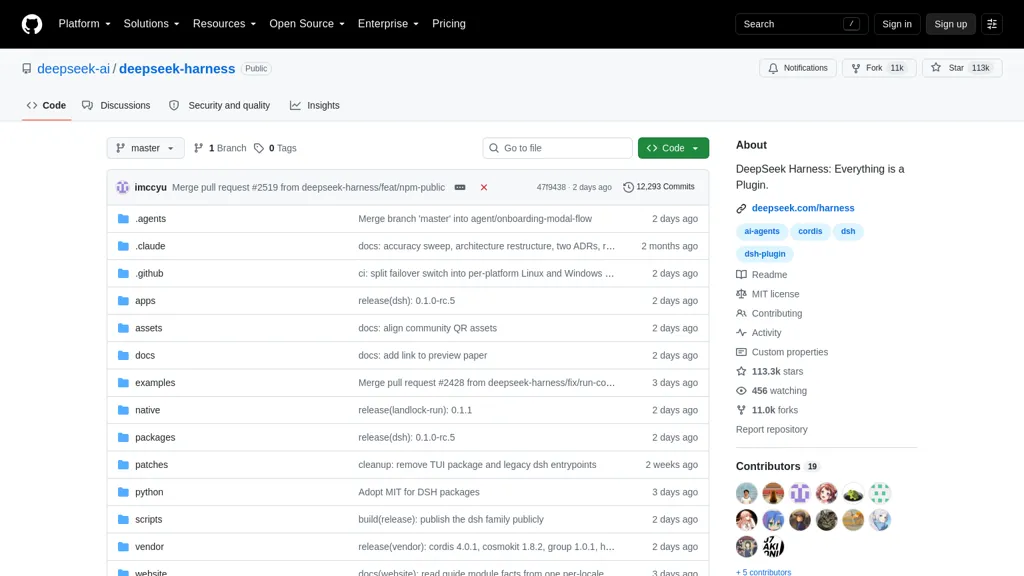Open 'release(landlock-run): 0.1.1' commit message
Image resolution: width=1024 pixels, height=576 pixels.
pos(415,410)
